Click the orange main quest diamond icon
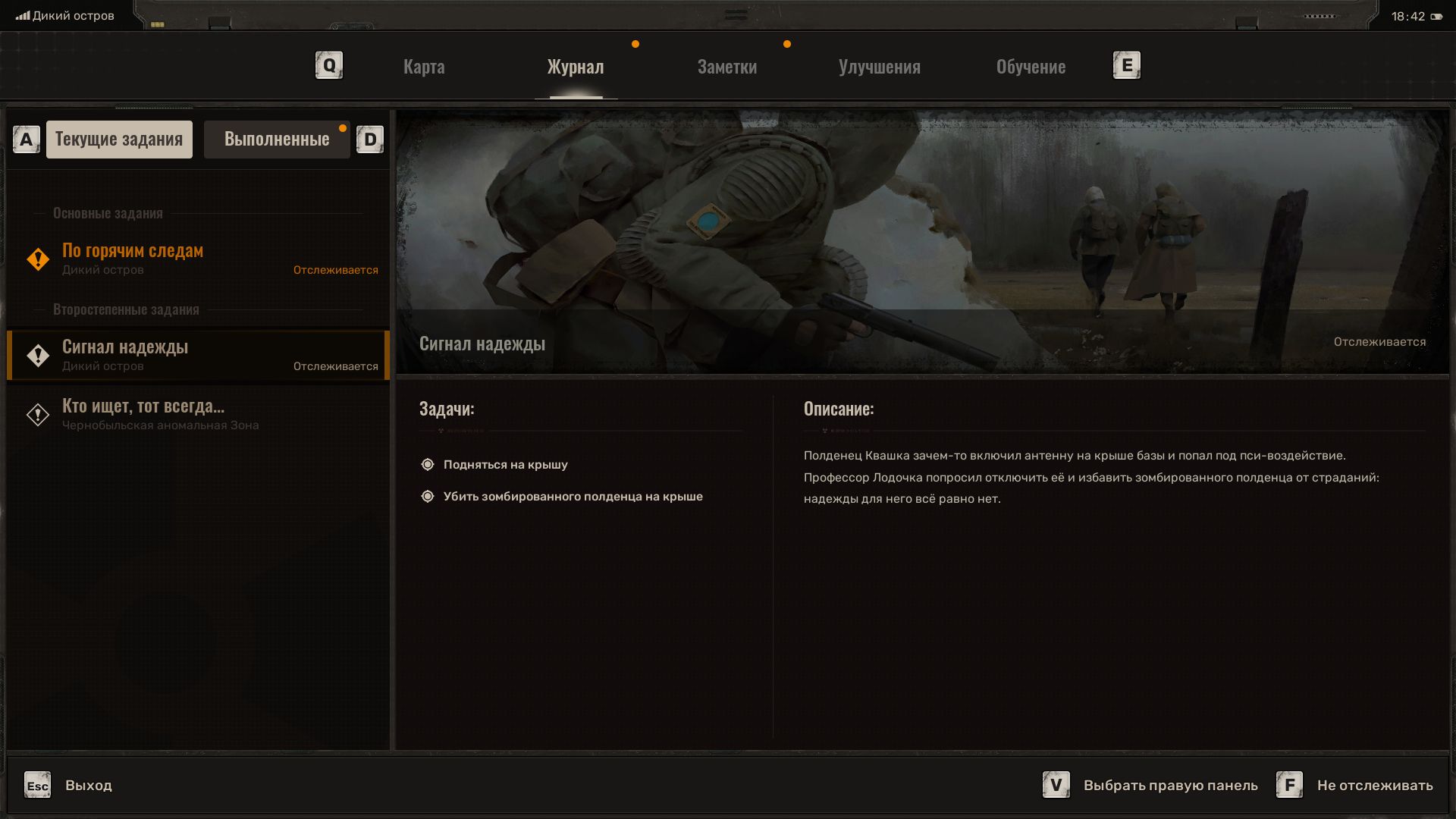This screenshot has width=1456, height=819. 38,259
